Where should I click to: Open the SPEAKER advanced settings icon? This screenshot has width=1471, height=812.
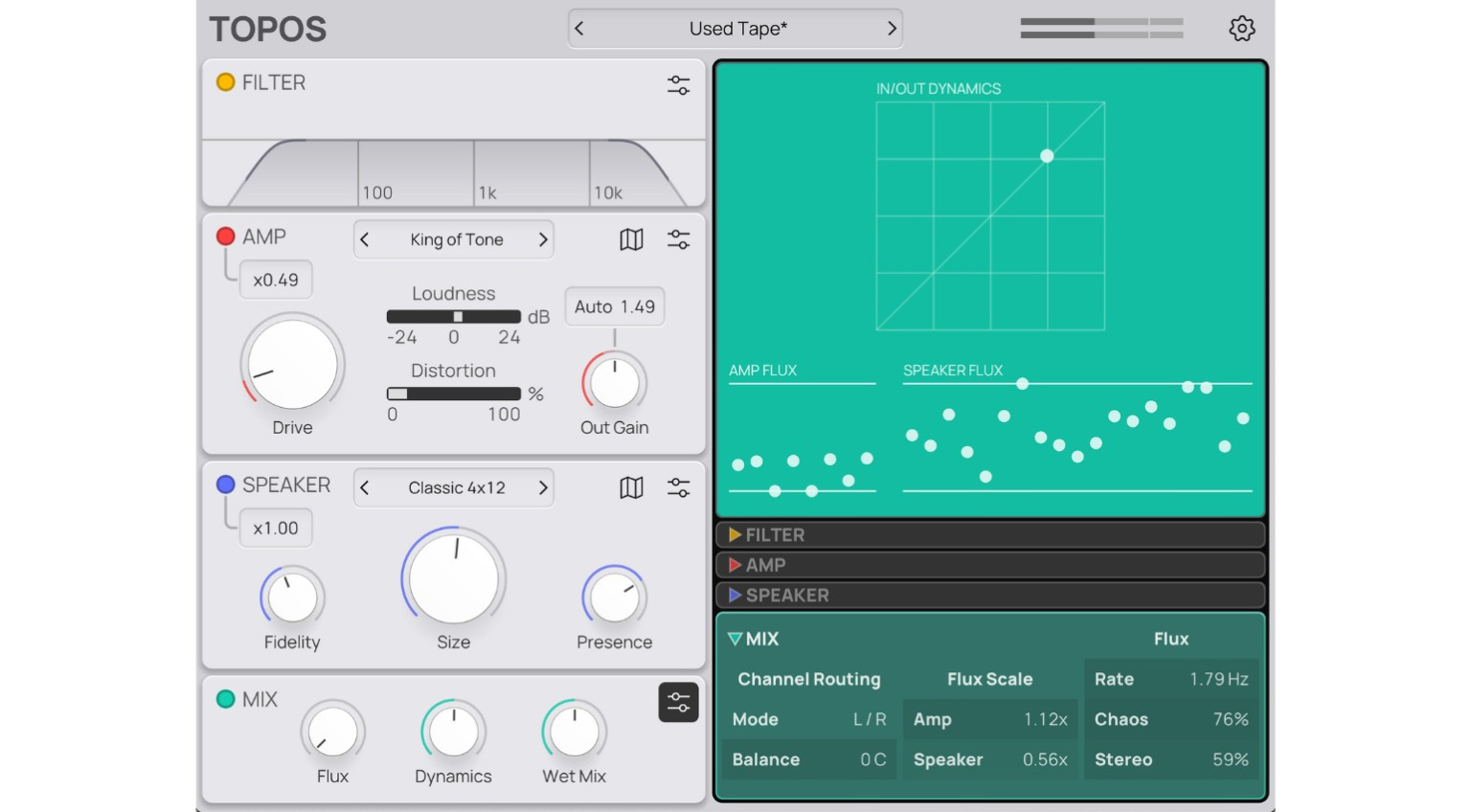678,487
